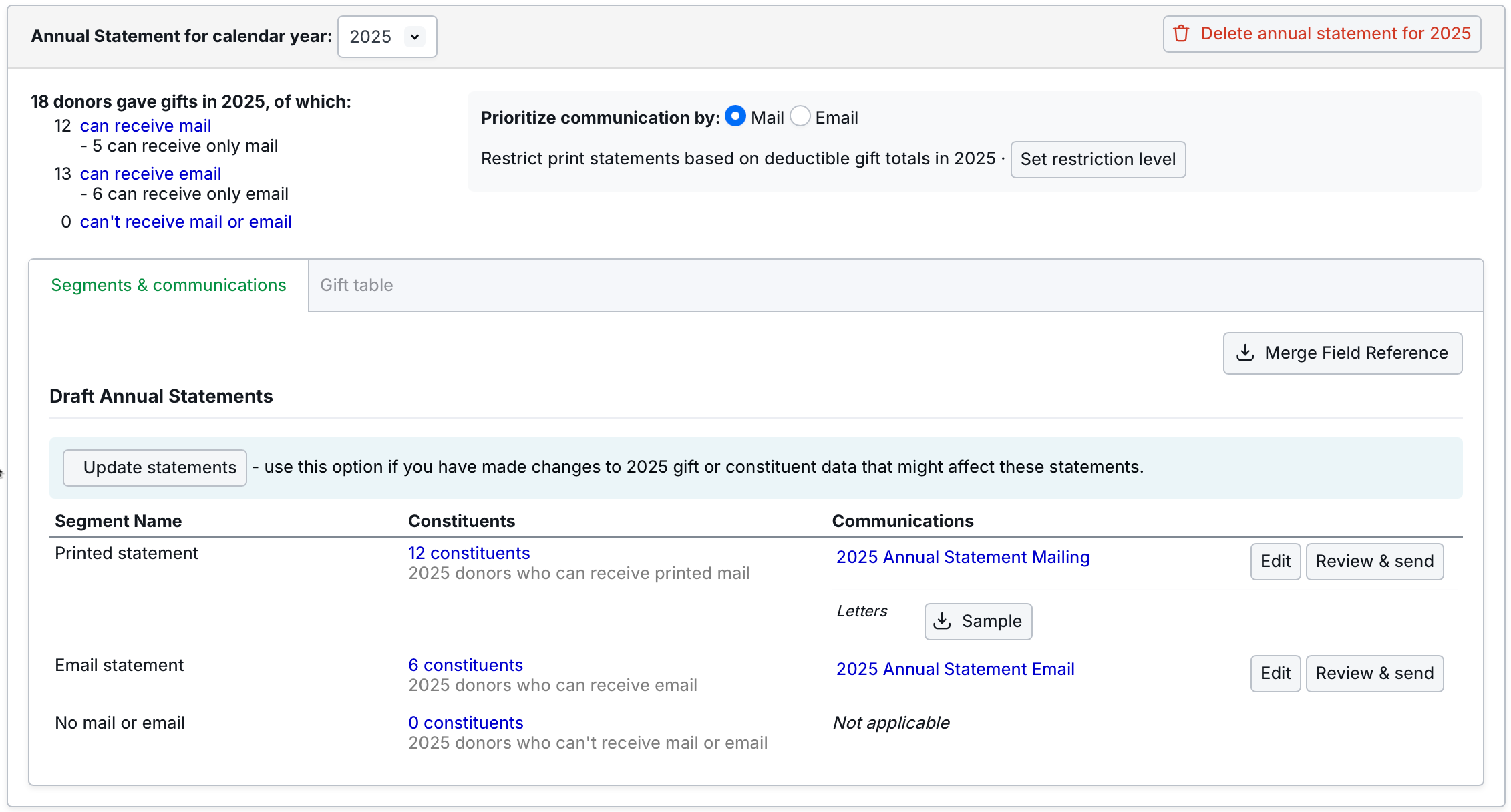Open 2025 Annual Statement Mailing communication
The width and height of the screenshot is (1511, 812).
pyautogui.click(x=963, y=557)
